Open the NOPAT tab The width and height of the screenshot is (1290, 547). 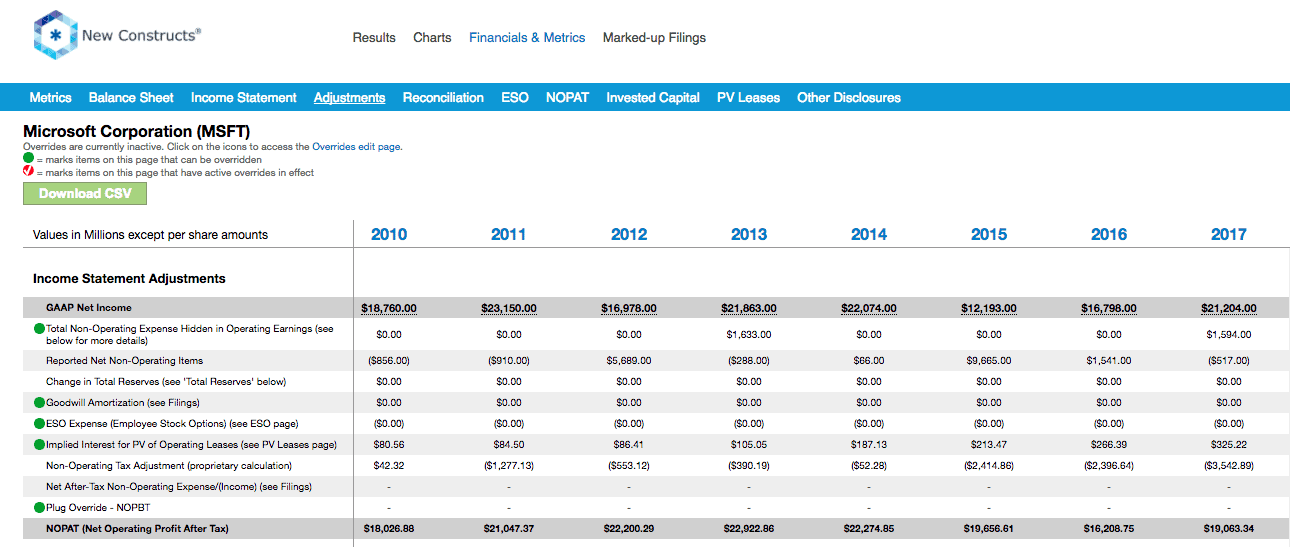pos(567,97)
